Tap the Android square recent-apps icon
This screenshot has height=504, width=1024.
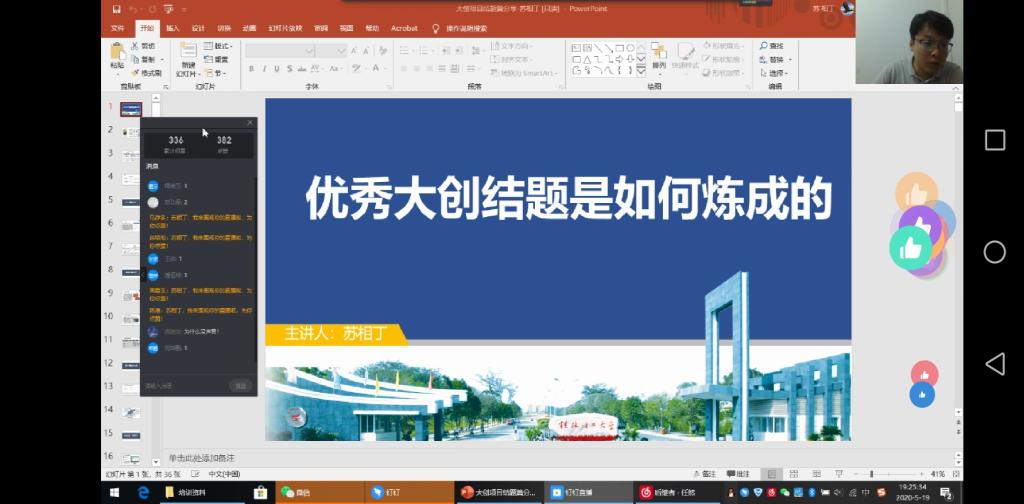(994, 140)
